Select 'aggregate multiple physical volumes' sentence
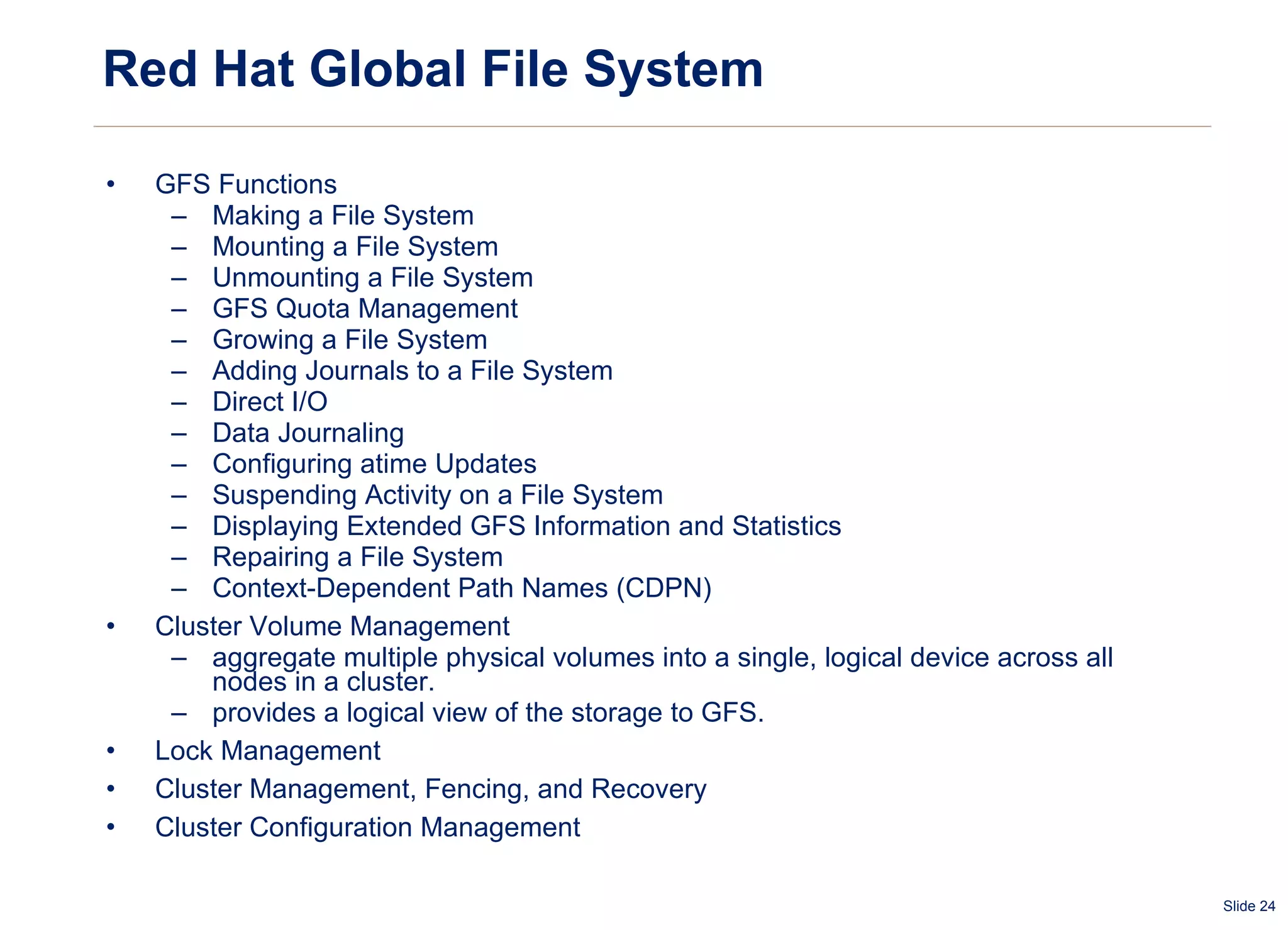 click(662, 669)
